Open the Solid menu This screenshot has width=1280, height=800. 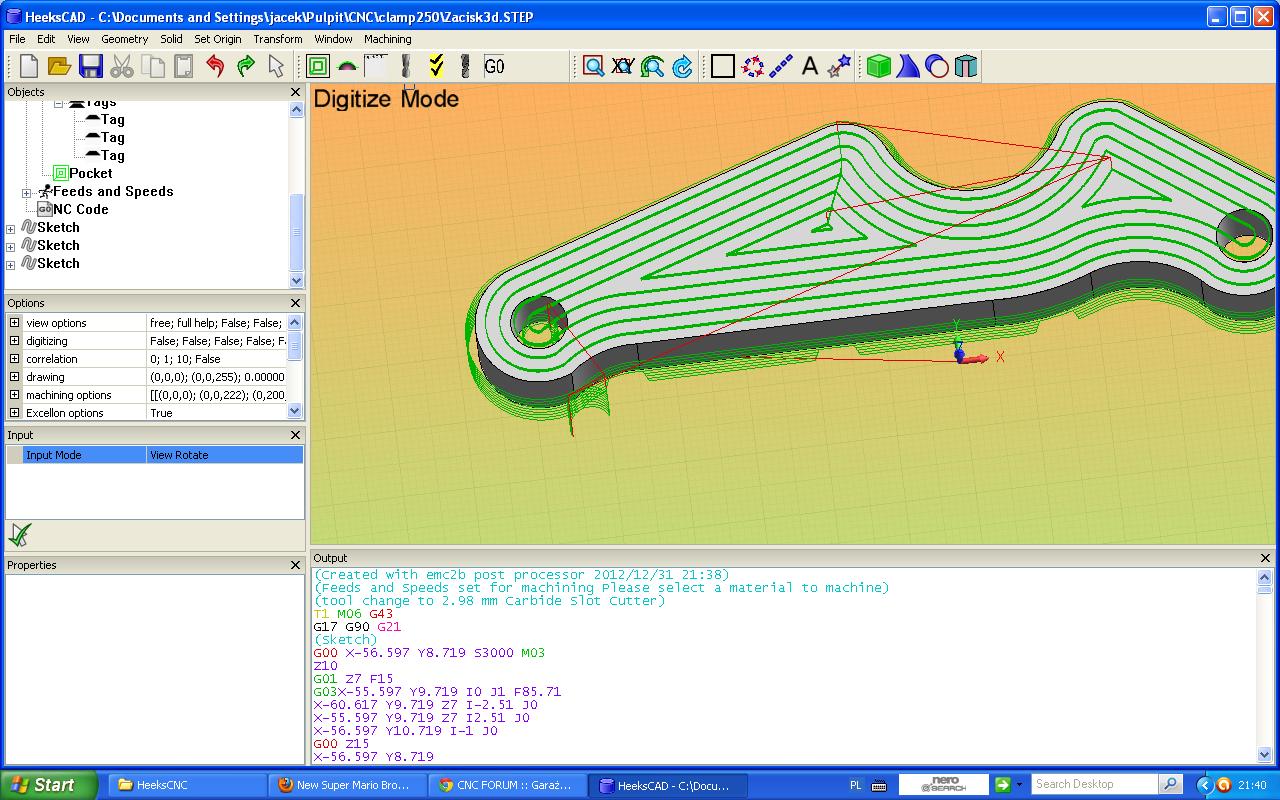(x=171, y=39)
